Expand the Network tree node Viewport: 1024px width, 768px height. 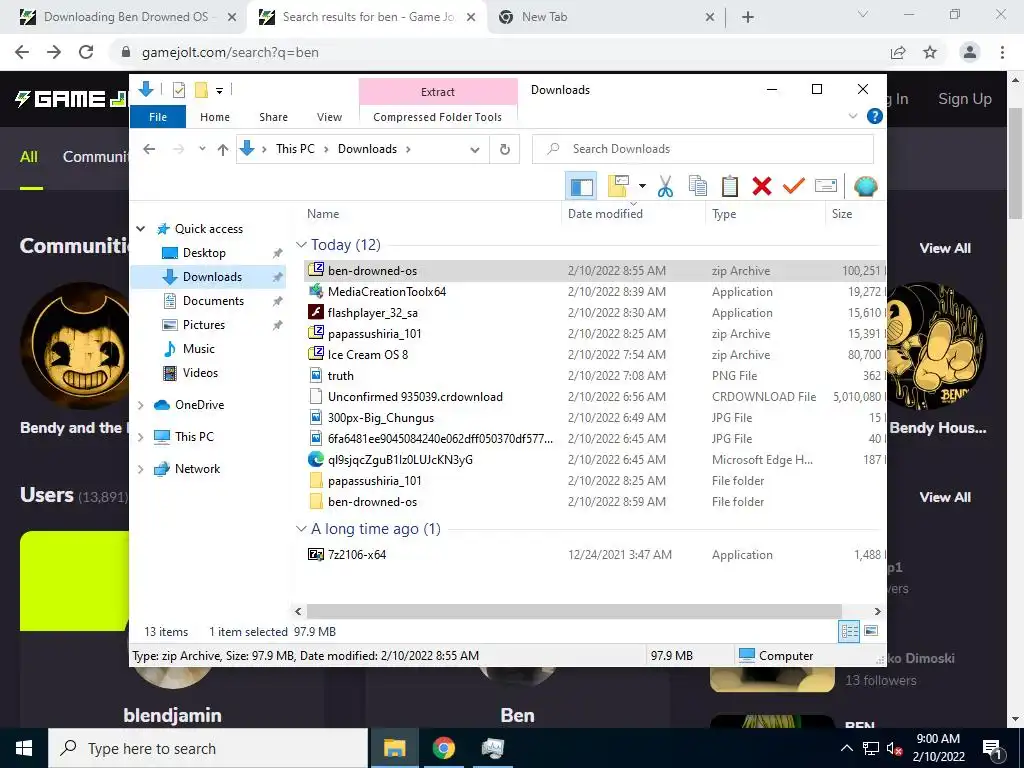point(140,469)
